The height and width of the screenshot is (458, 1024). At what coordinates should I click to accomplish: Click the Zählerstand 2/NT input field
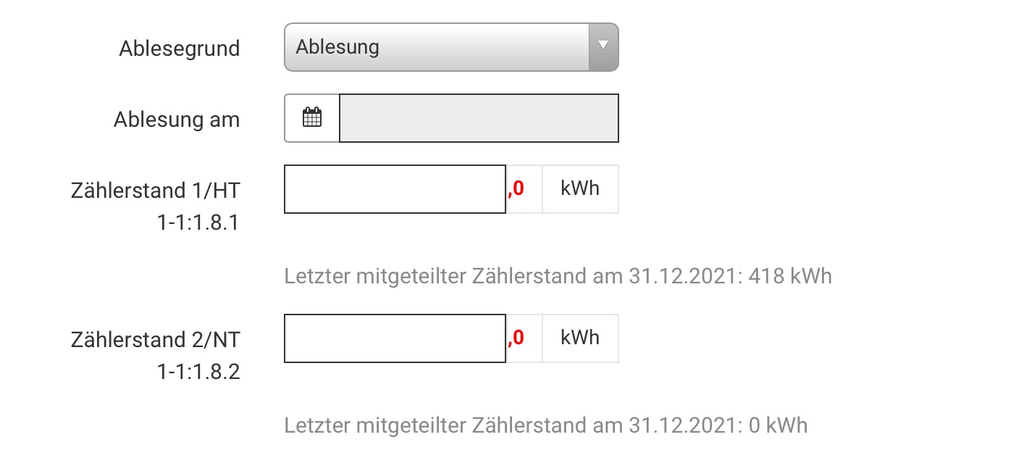point(394,338)
